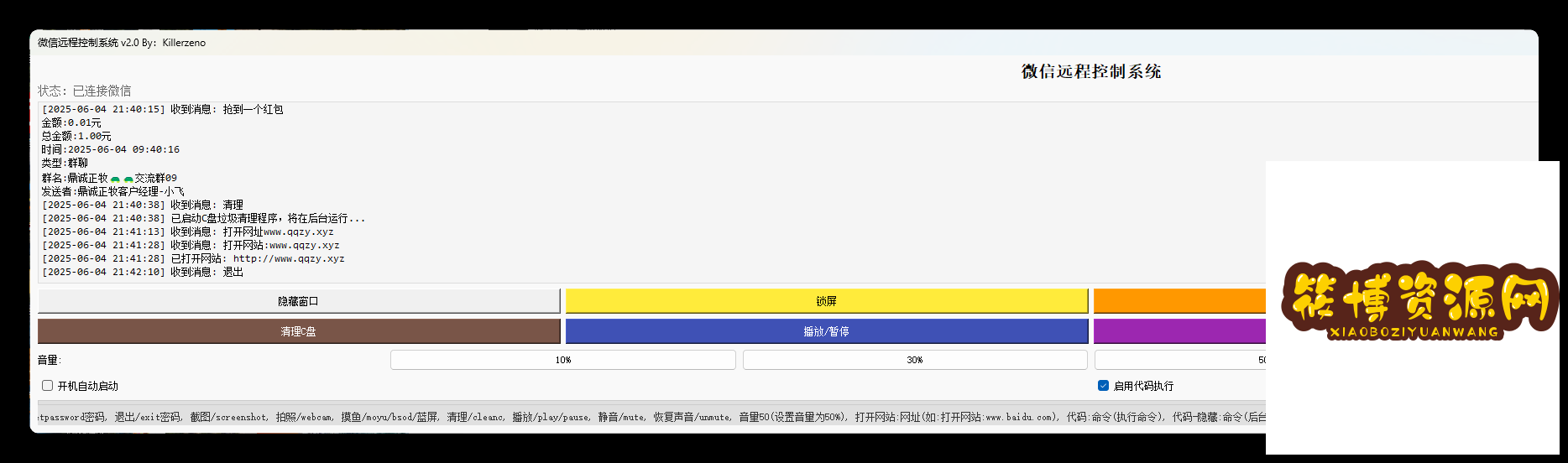Click the log line 已启动C盘垃圾清理程序
Viewport: 1568px width, 463px height.
click(204, 218)
